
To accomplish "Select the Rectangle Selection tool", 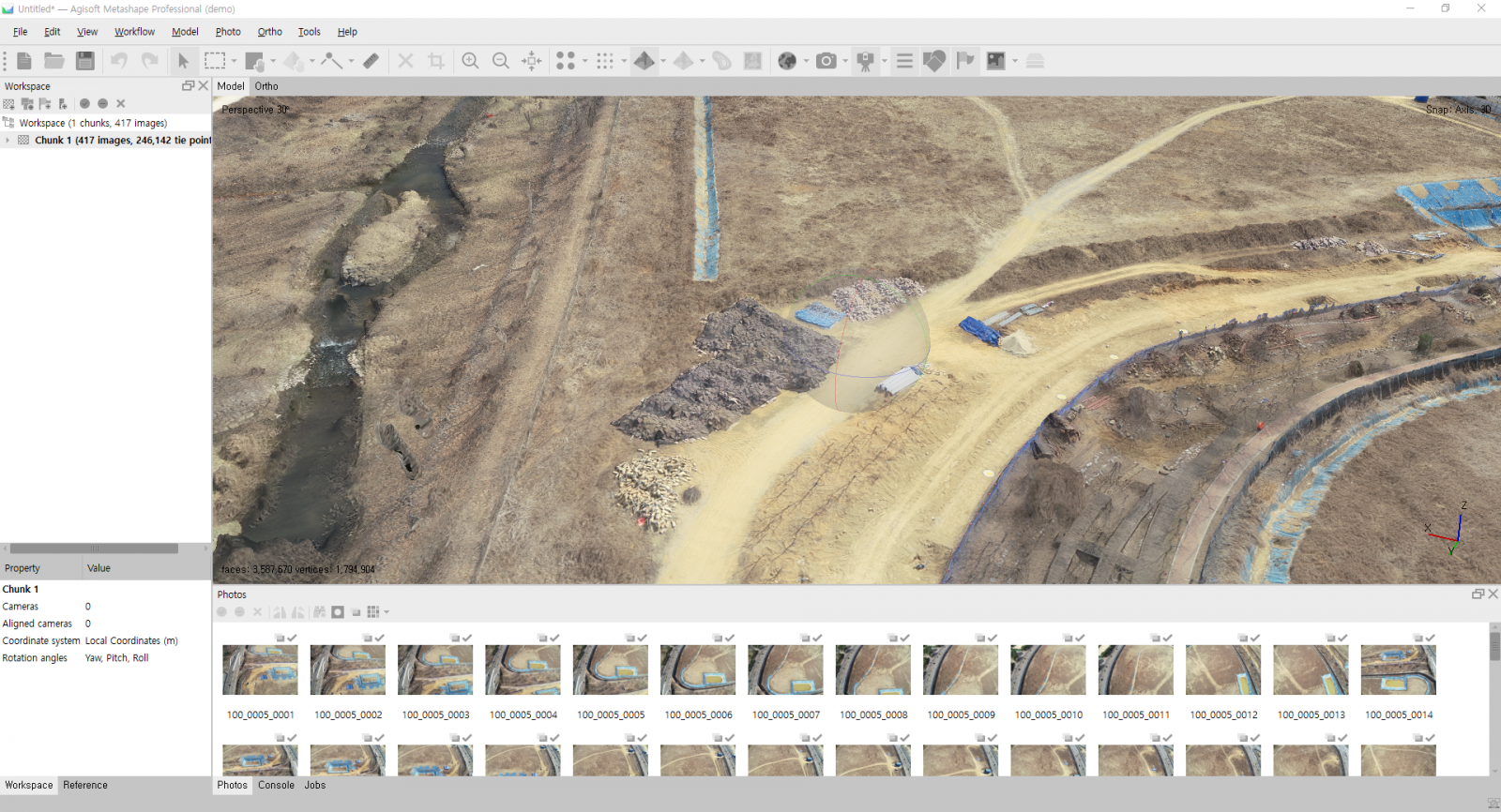I will point(215,61).
